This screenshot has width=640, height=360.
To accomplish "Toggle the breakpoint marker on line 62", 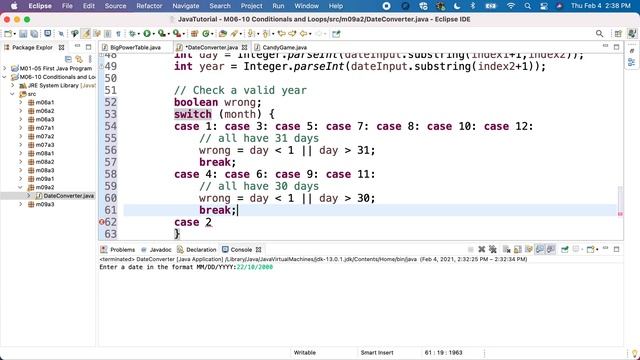I will coord(102,222).
